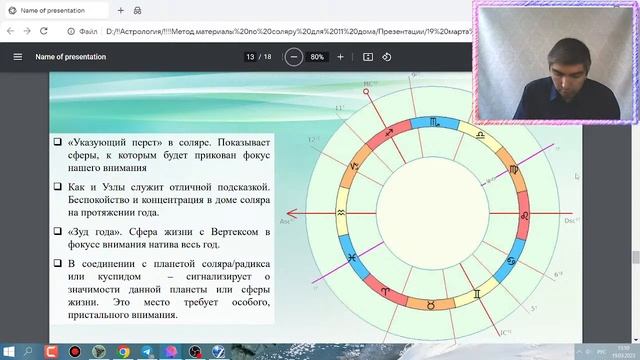Open the Camtasia icon in the taskbar

pyautogui.click(x=51, y=351)
